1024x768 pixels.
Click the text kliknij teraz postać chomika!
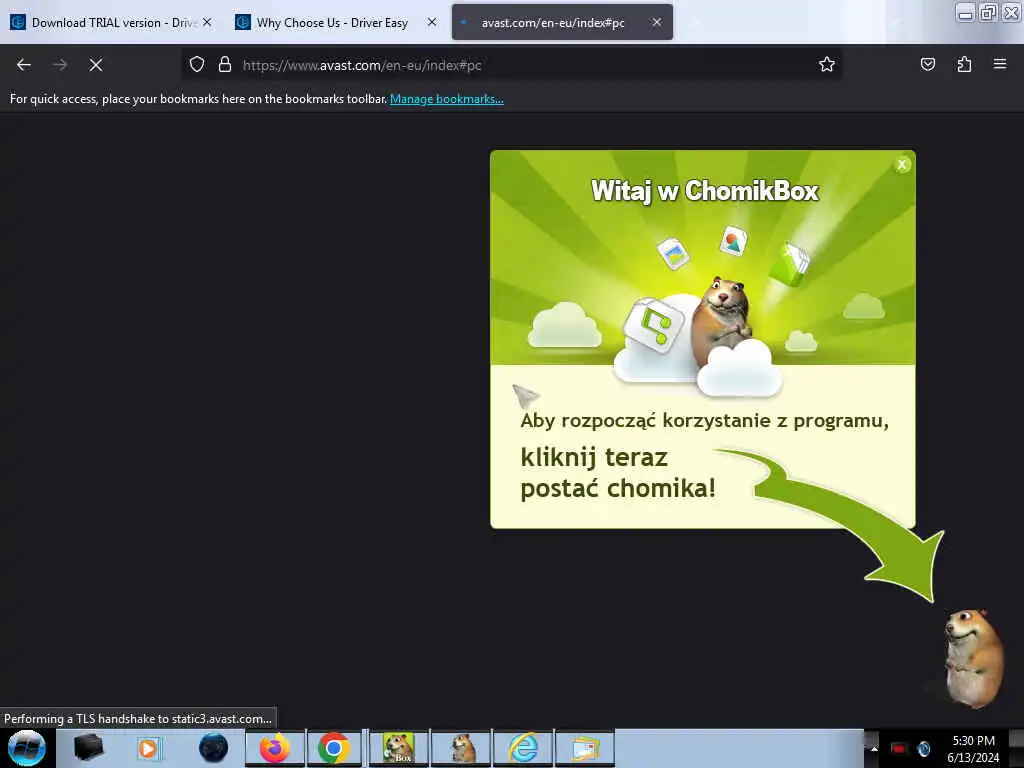pos(618,472)
